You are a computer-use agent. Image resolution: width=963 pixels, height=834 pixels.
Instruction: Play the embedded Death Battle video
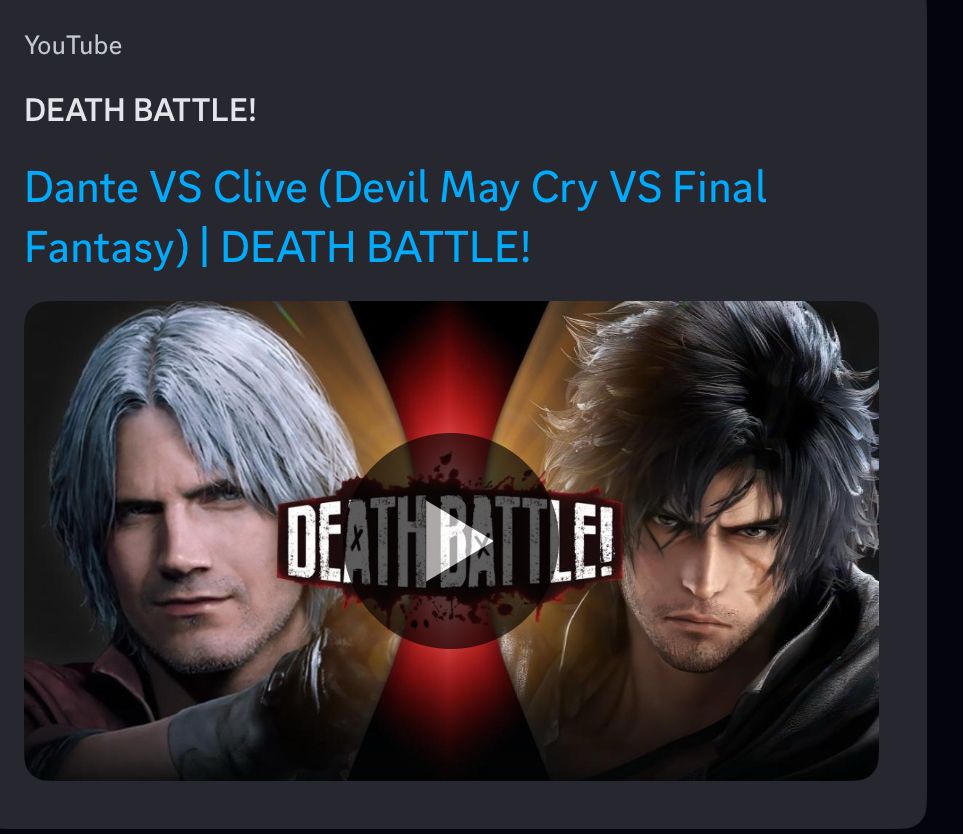point(451,540)
